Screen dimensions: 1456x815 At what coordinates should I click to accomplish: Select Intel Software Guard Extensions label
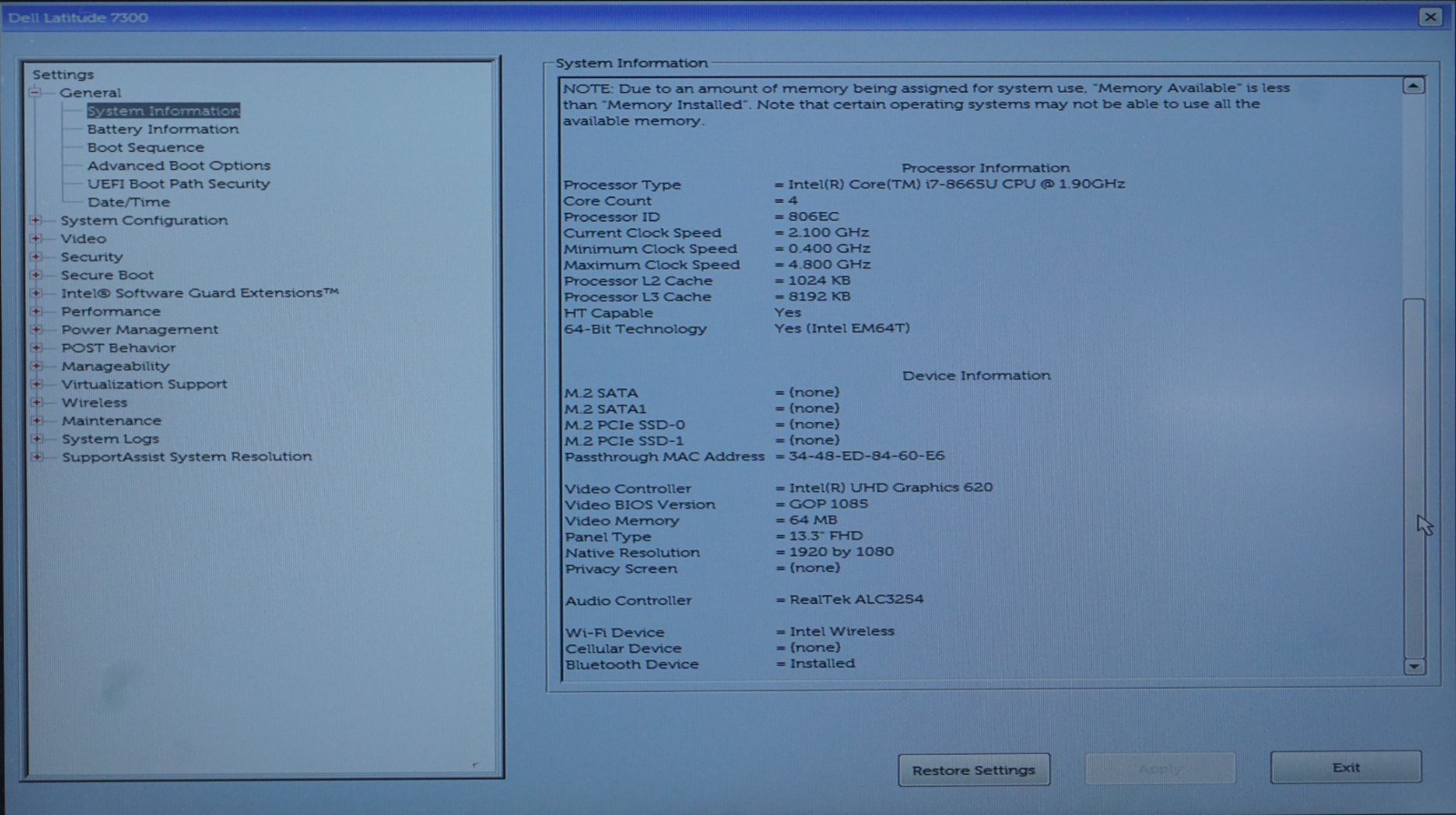(x=199, y=293)
